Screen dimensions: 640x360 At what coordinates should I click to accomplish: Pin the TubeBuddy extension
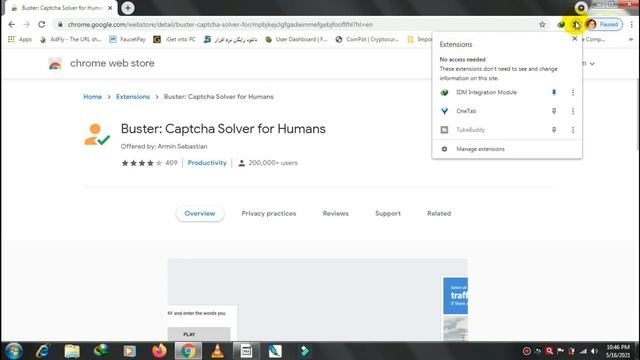pos(554,130)
